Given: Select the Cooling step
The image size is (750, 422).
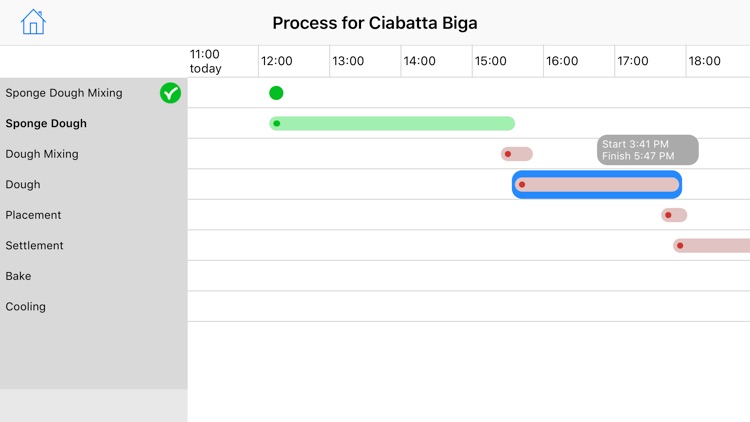Looking at the screenshot, I should click(26, 307).
